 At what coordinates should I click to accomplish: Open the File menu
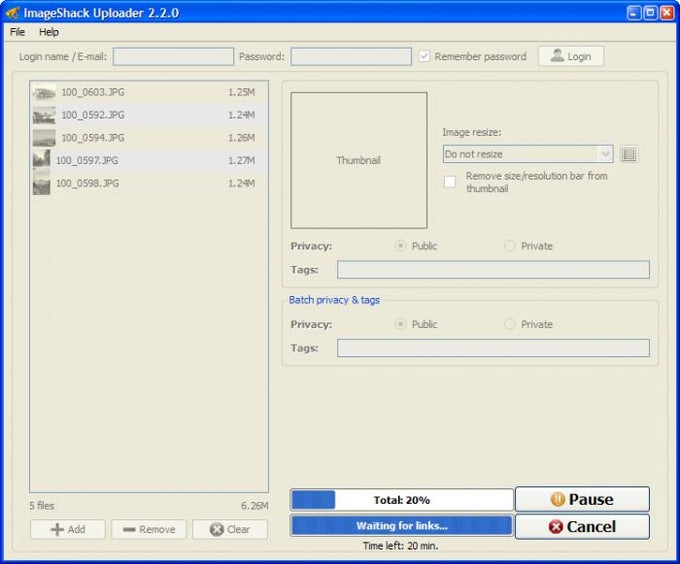(x=17, y=32)
